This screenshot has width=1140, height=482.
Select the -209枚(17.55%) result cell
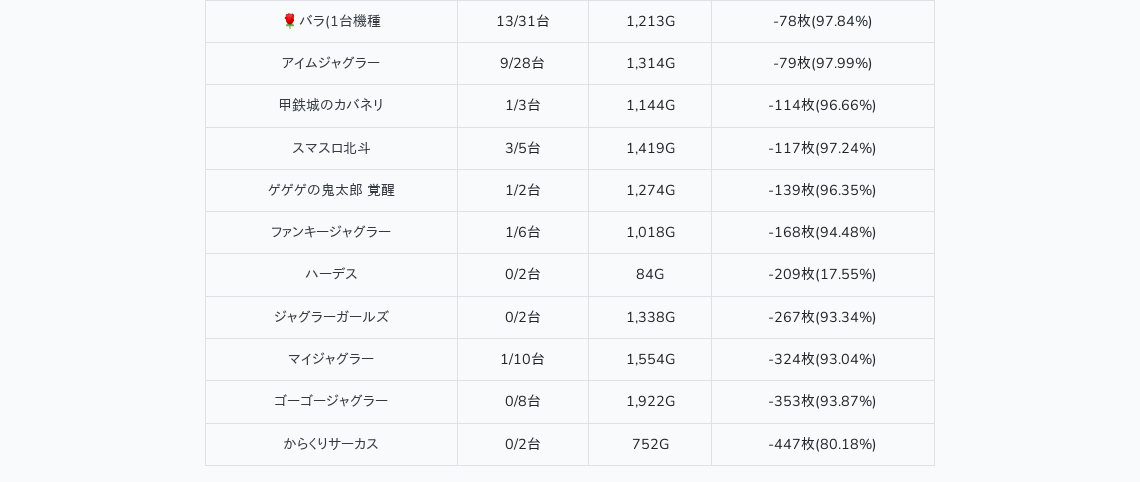pos(822,274)
